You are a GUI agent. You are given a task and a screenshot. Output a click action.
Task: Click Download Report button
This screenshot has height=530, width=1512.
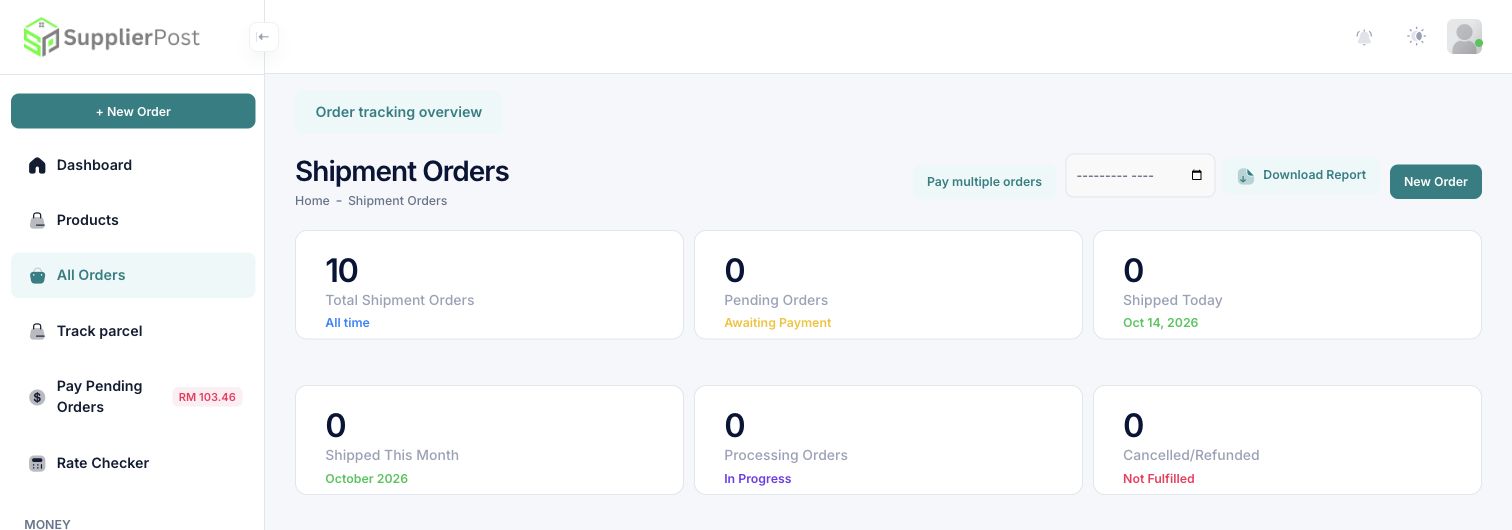point(1301,175)
